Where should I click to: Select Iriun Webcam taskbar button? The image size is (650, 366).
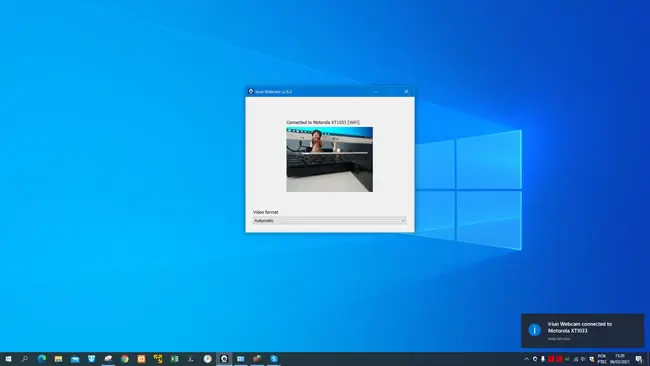click(224, 359)
